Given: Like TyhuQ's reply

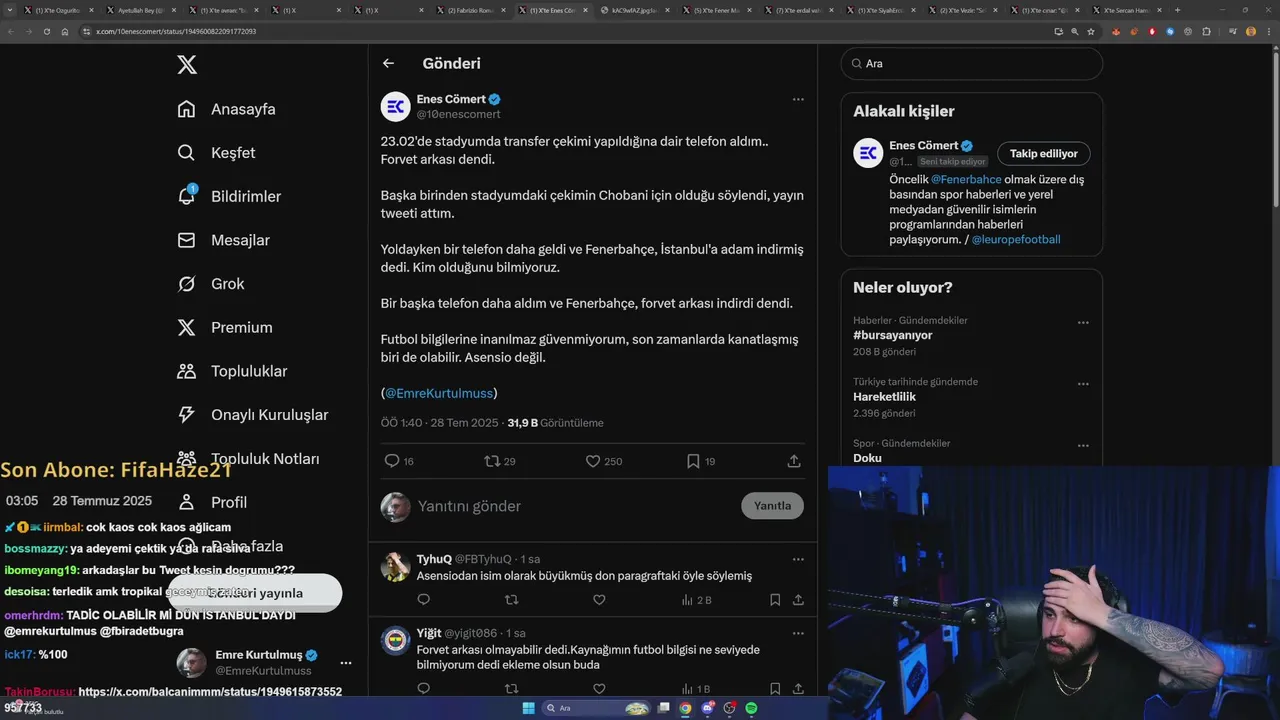Looking at the screenshot, I should point(599,600).
